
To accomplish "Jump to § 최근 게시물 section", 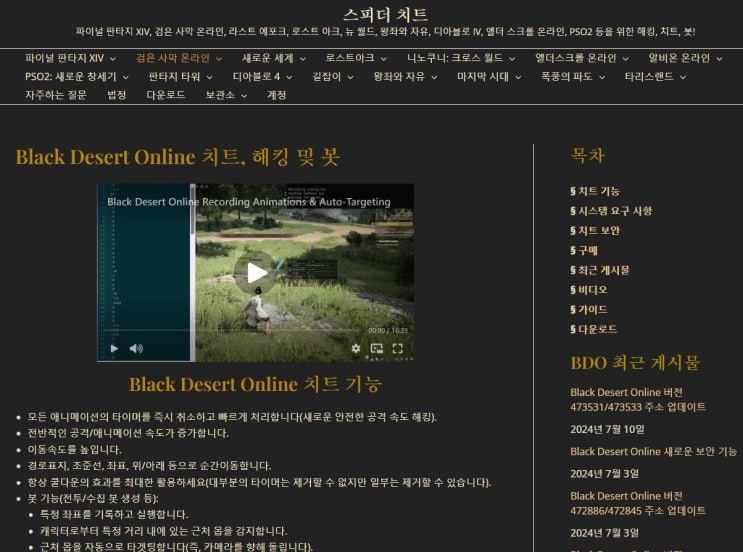I will [x=600, y=271].
